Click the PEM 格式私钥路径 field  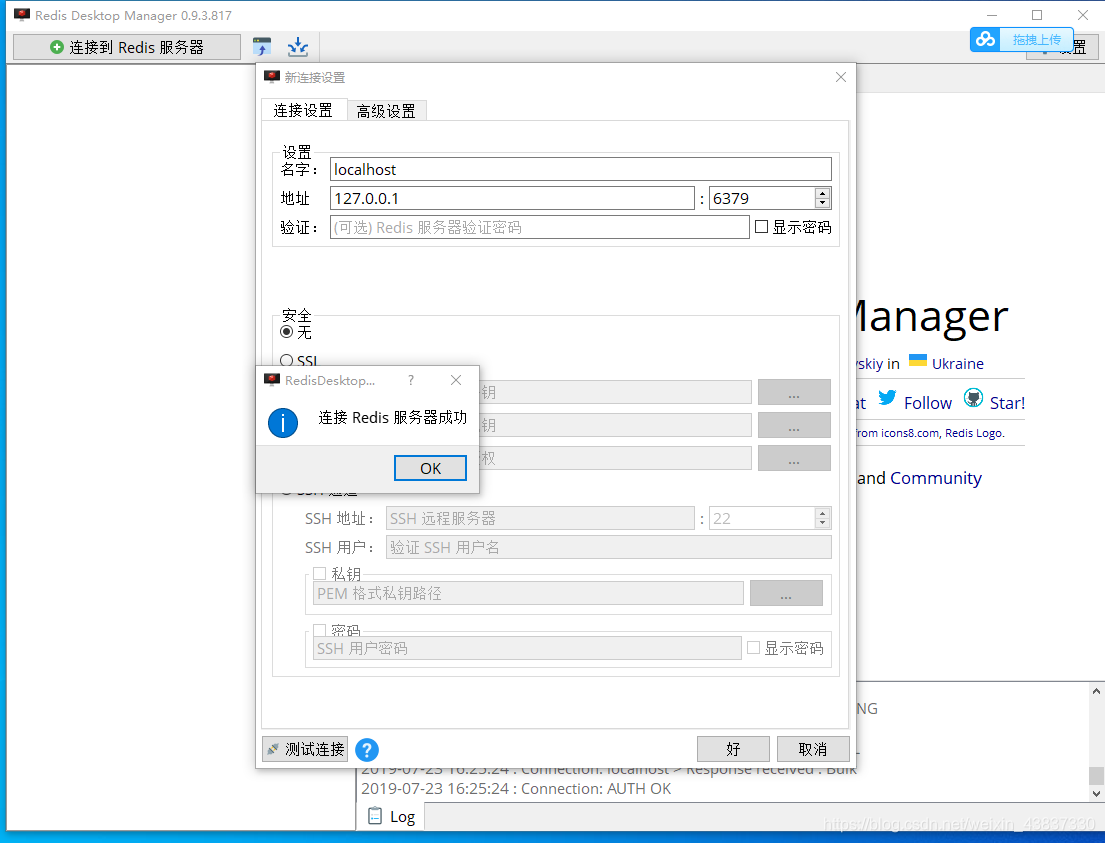coord(529,593)
